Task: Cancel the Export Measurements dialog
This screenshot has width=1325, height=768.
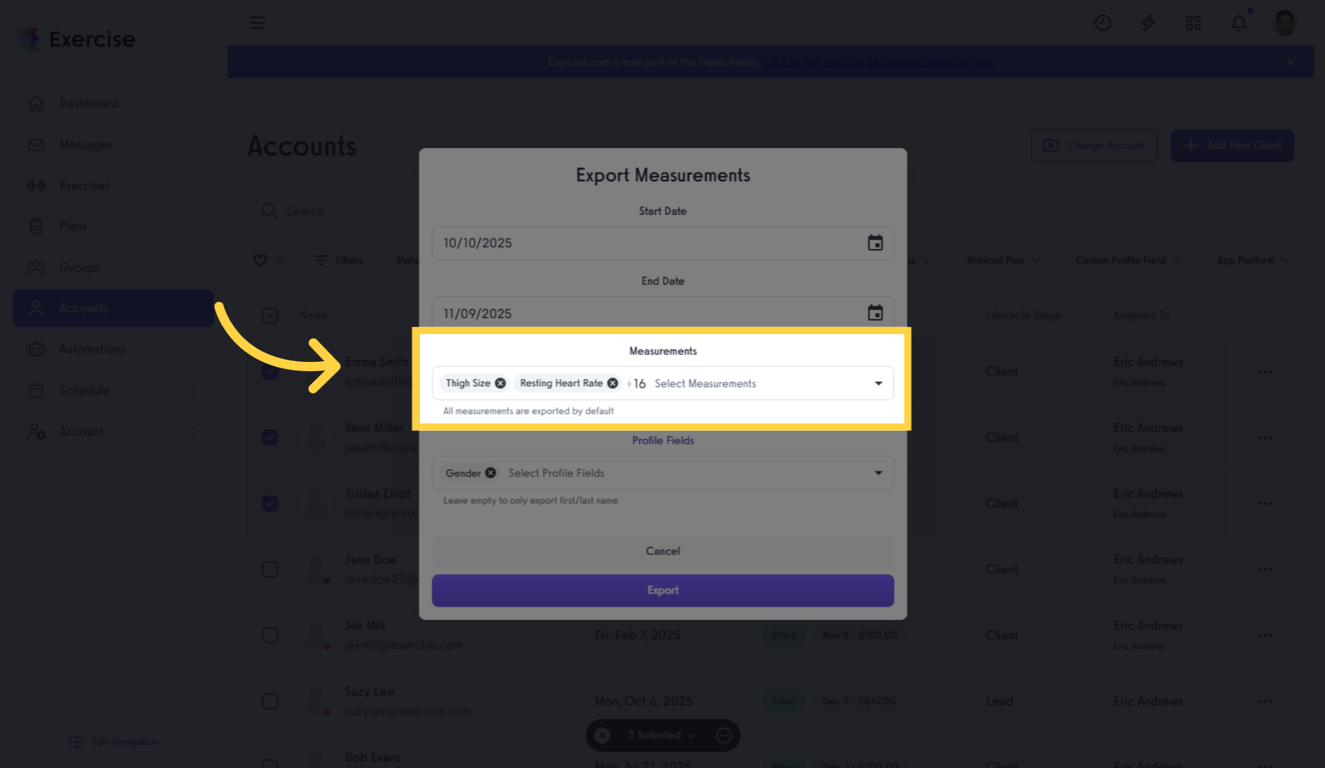Action: pos(662,550)
